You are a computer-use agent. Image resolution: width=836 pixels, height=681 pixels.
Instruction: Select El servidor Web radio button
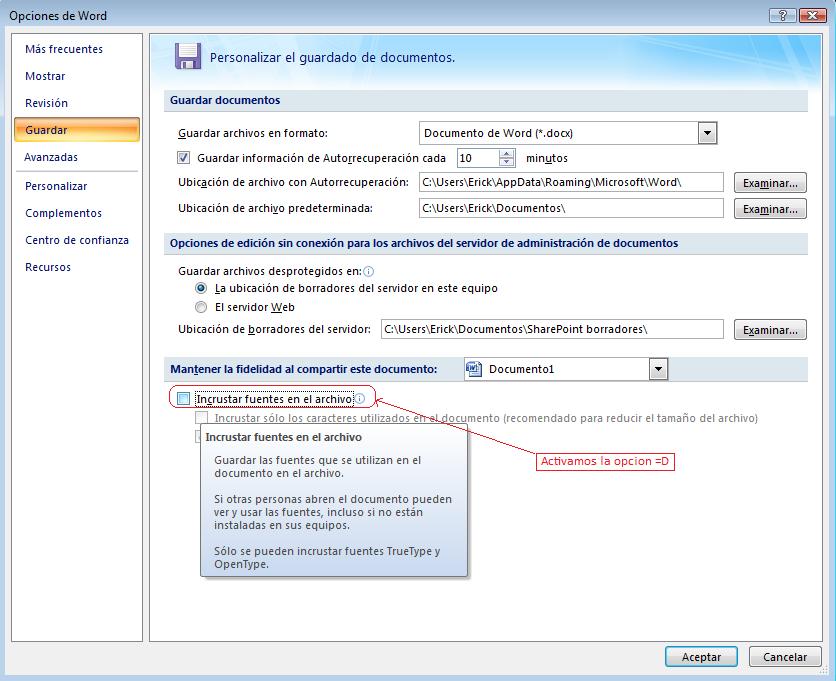pyautogui.click(x=202, y=307)
